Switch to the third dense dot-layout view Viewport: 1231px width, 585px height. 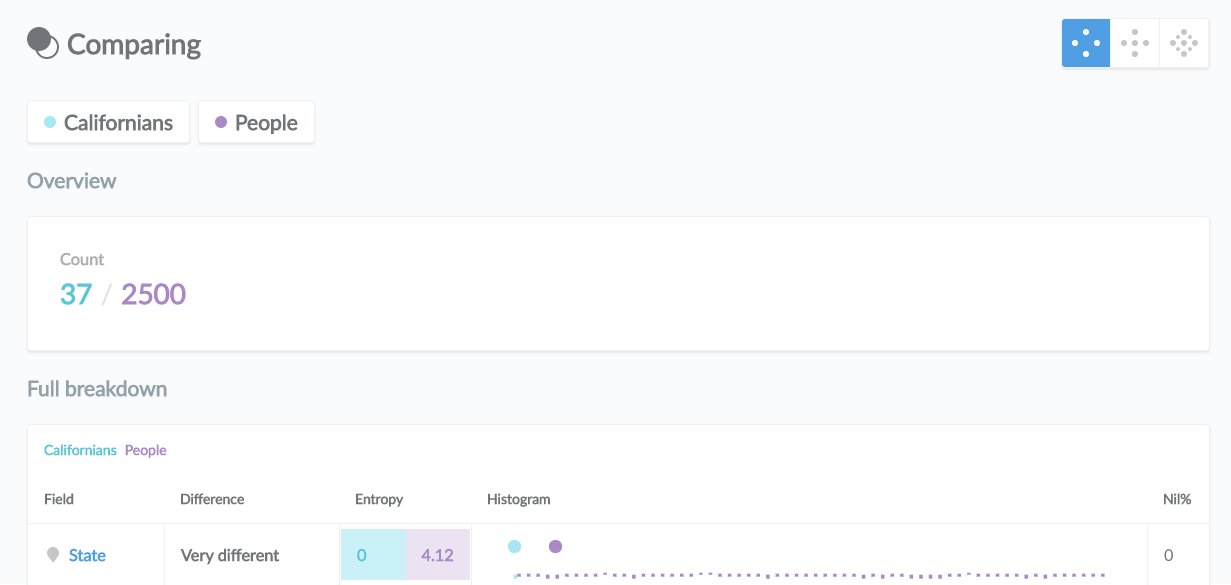click(1184, 43)
